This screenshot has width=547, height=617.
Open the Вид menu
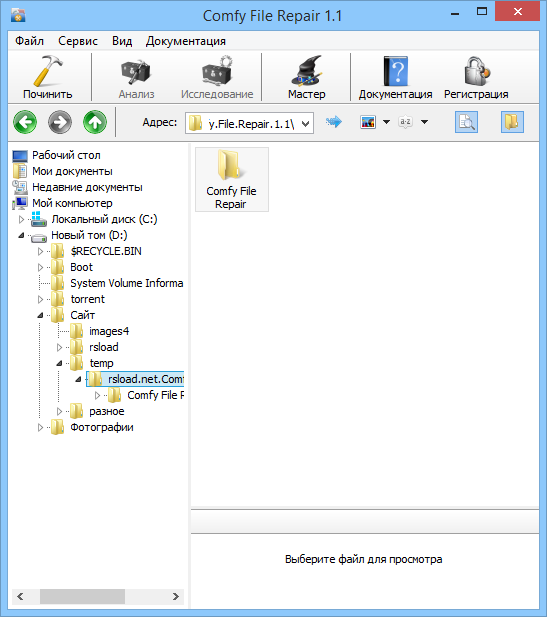(122, 41)
